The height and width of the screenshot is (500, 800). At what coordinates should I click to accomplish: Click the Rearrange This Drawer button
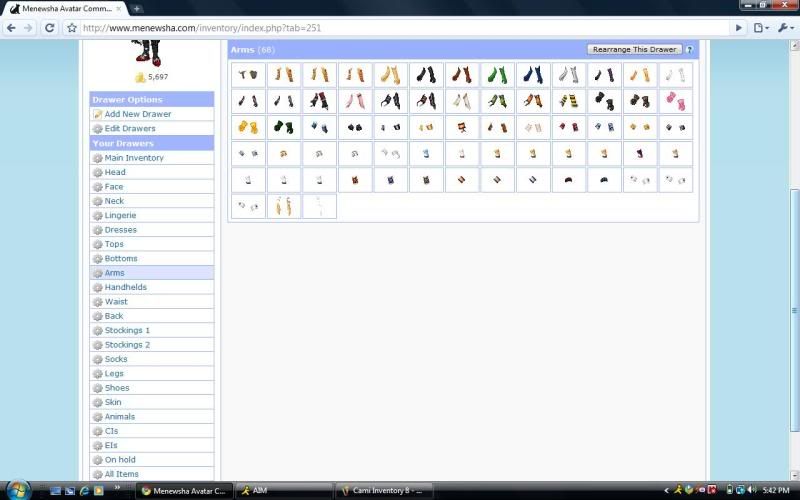634,49
